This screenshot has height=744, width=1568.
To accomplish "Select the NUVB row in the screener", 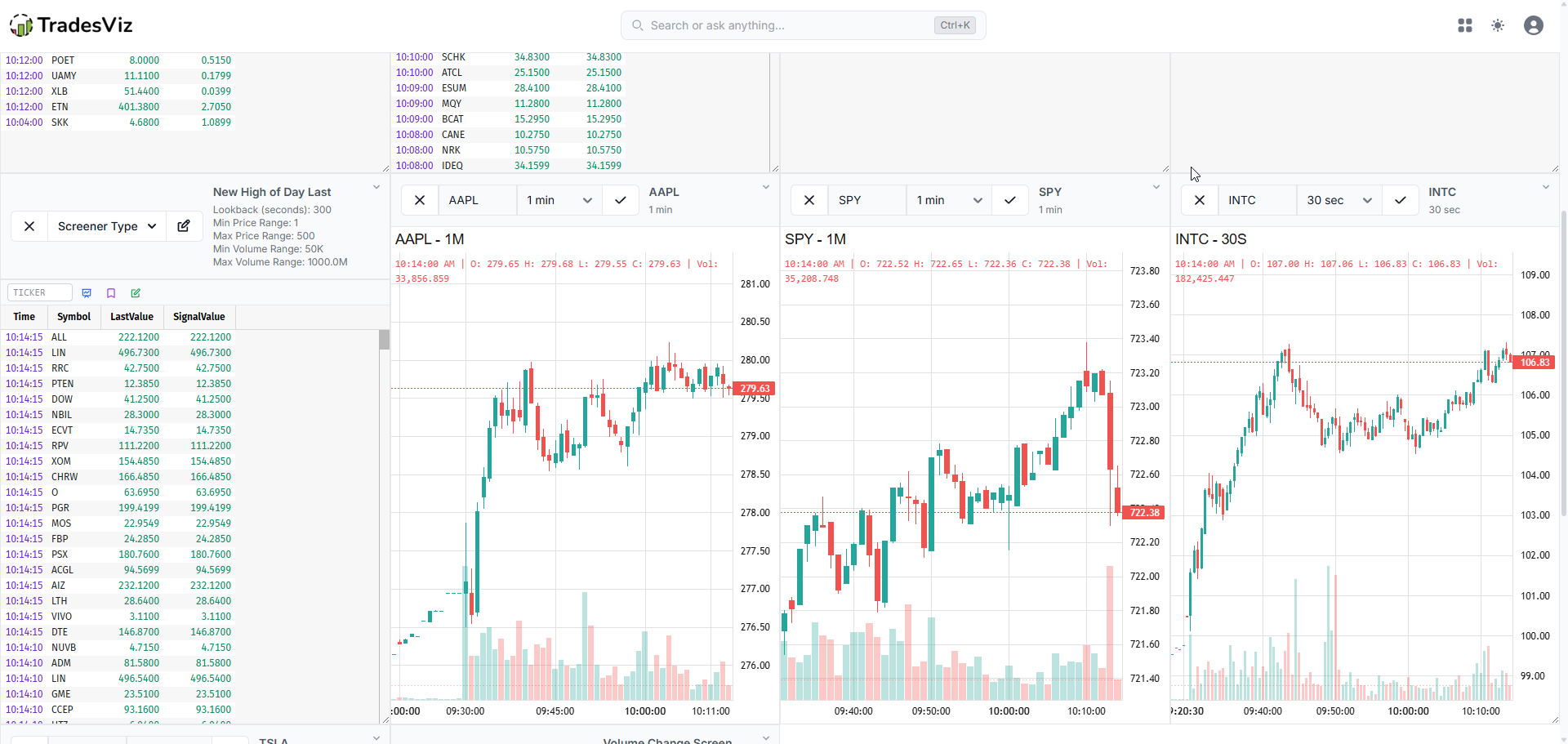I will click(118, 648).
